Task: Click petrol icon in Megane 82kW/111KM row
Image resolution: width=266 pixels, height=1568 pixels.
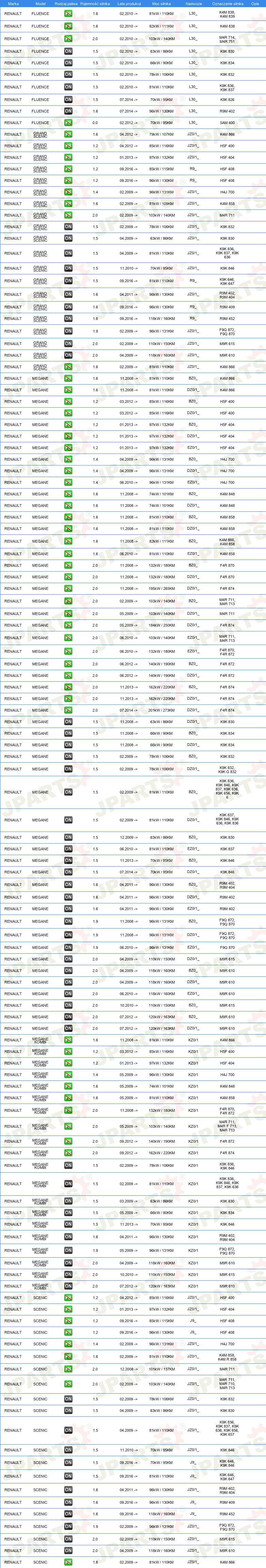Action: (68, 541)
